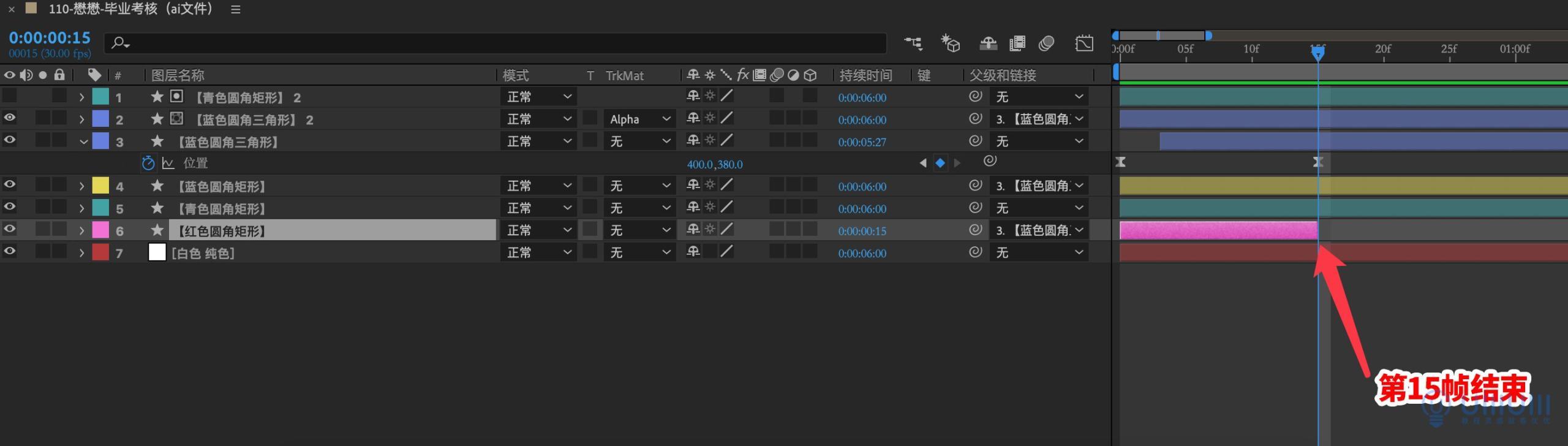Click the lock column header icon

coord(59,75)
